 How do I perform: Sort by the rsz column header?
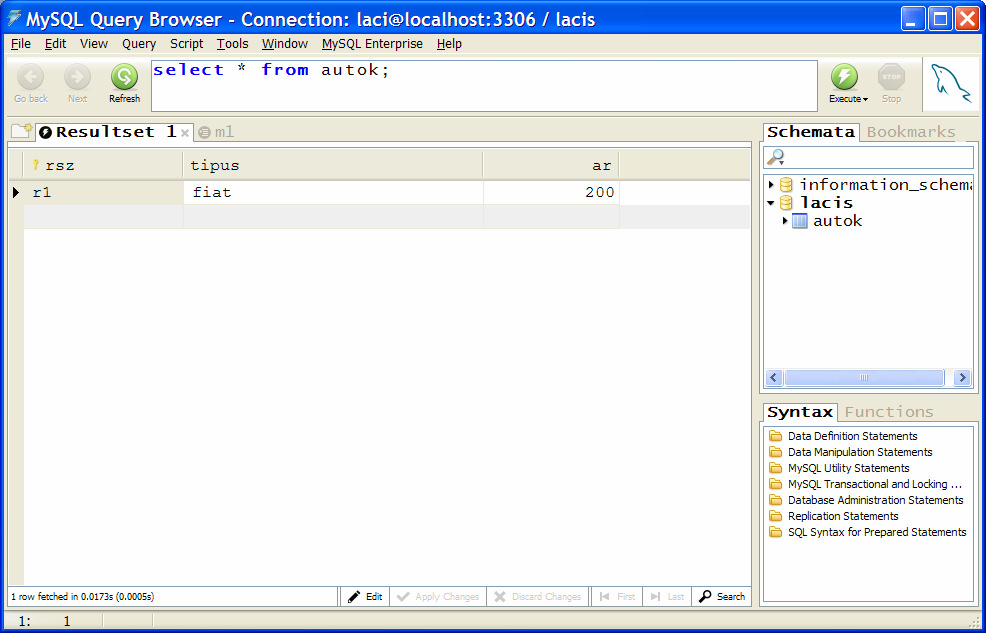click(x=104, y=165)
